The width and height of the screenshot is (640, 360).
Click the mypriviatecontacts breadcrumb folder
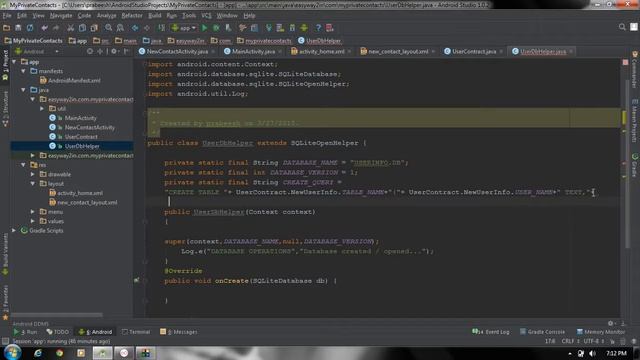[x=264, y=40]
